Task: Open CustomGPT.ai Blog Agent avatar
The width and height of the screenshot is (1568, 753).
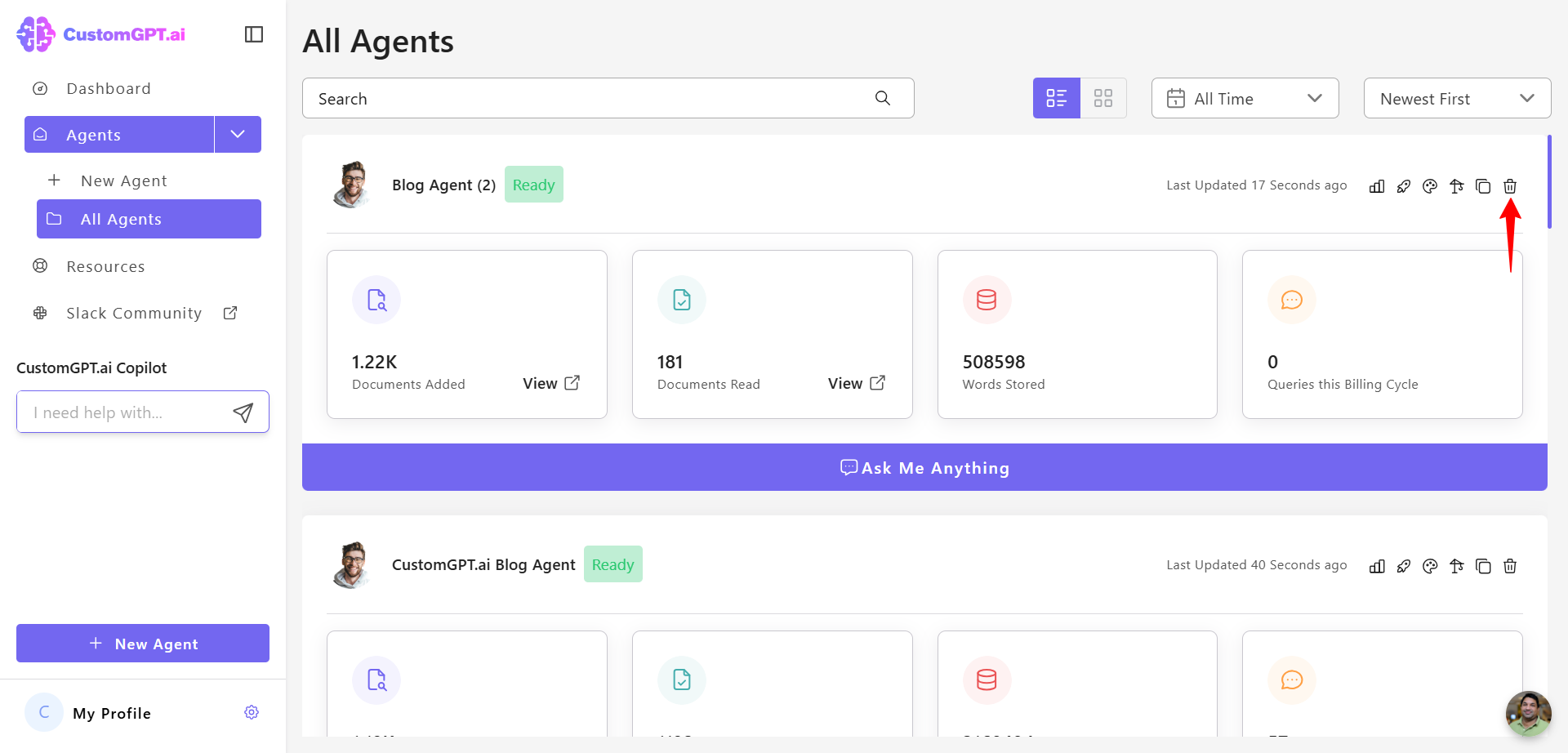Action: pyautogui.click(x=352, y=564)
